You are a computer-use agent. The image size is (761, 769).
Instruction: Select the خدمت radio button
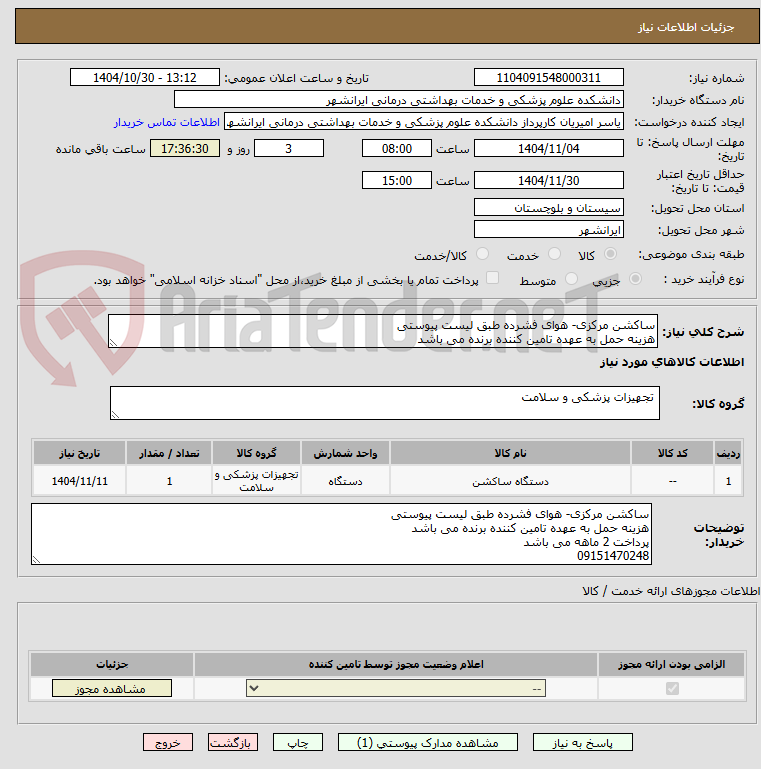click(x=555, y=254)
